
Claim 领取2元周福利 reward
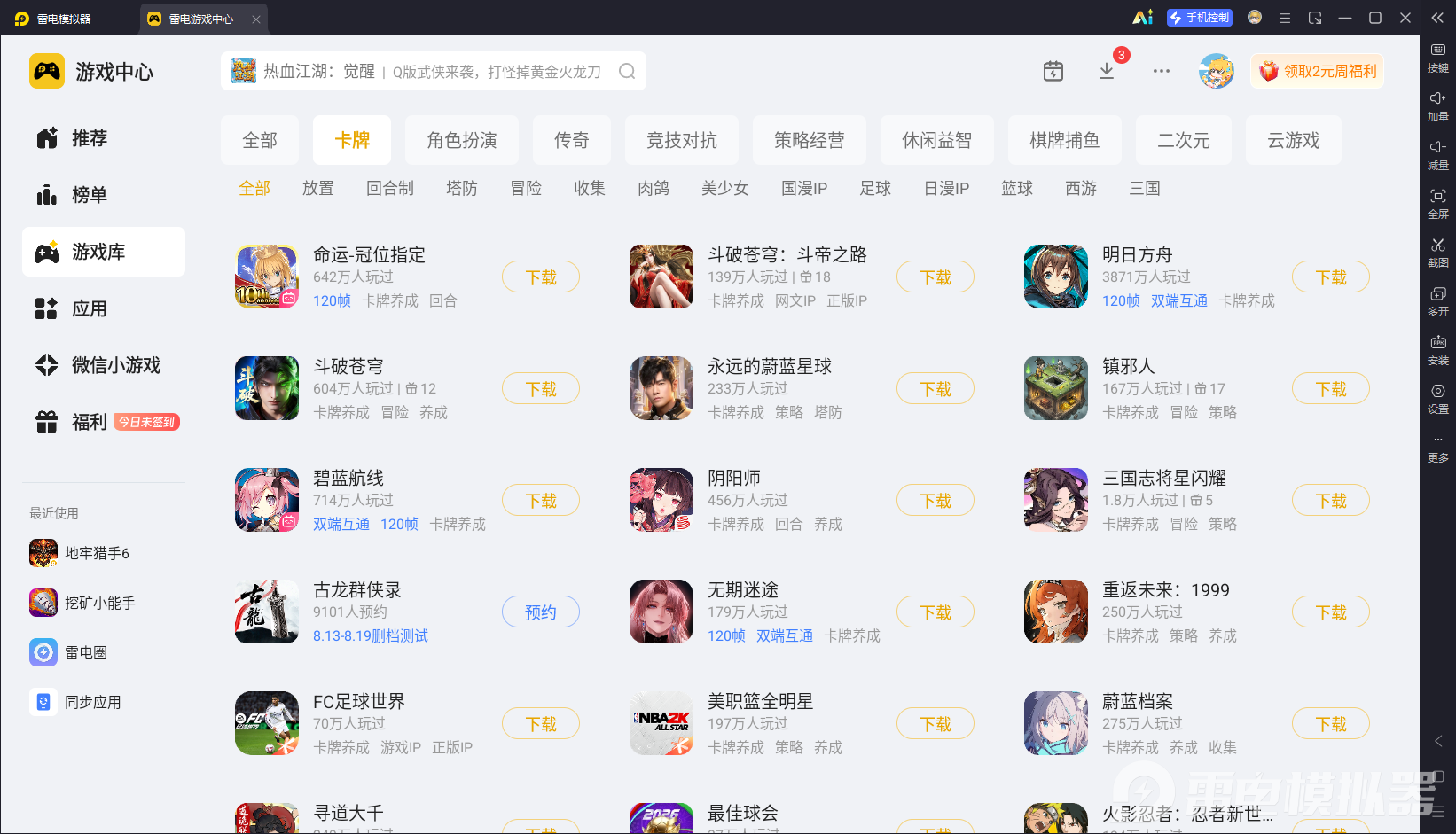coord(1318,71)
